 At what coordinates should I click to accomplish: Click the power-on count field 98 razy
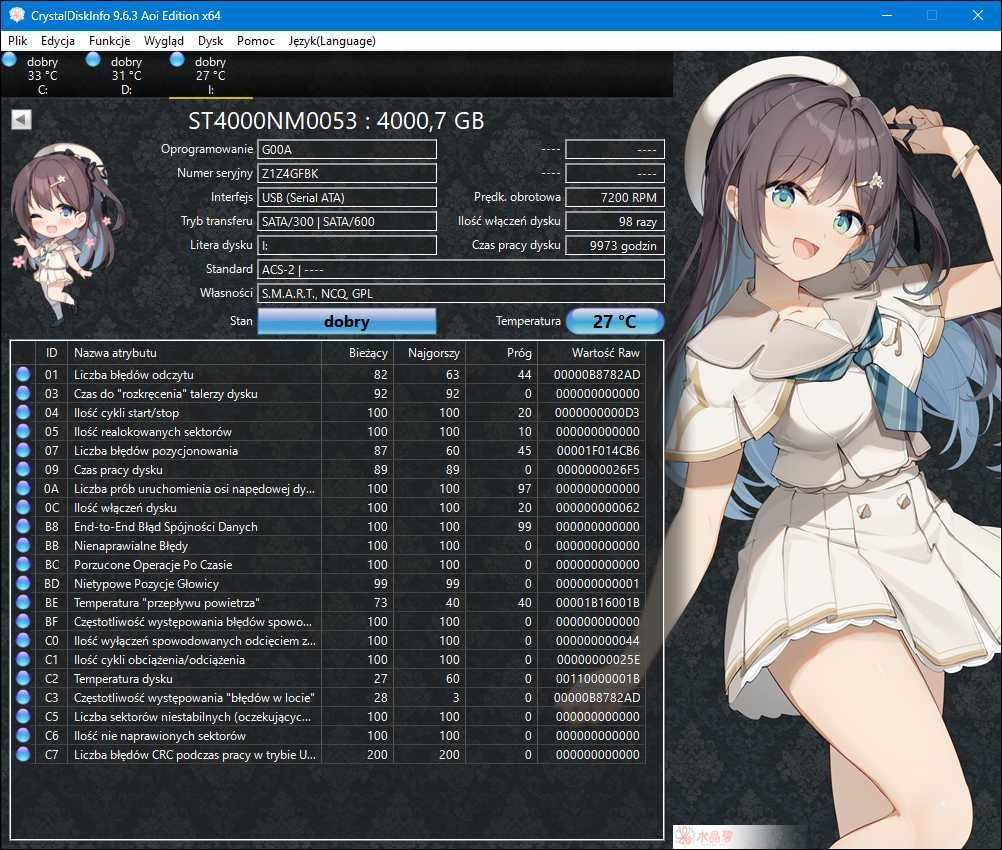tap(615, 221)
